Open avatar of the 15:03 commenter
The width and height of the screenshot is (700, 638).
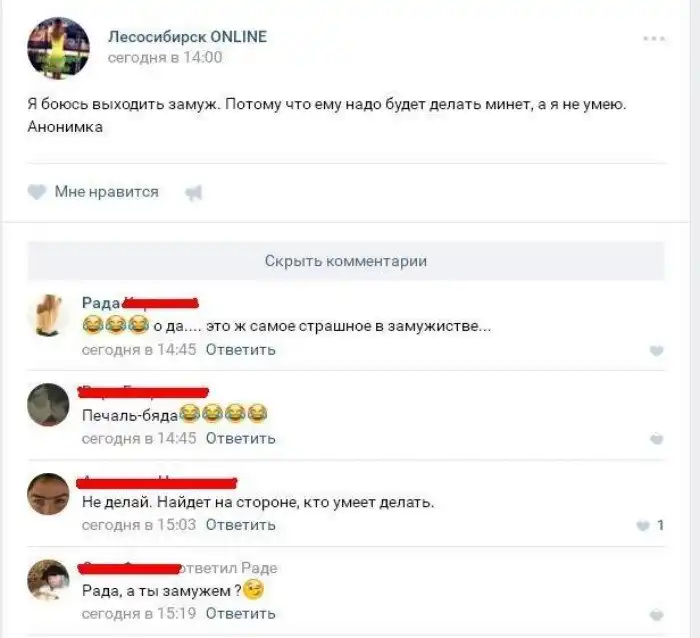pos(49,493)
